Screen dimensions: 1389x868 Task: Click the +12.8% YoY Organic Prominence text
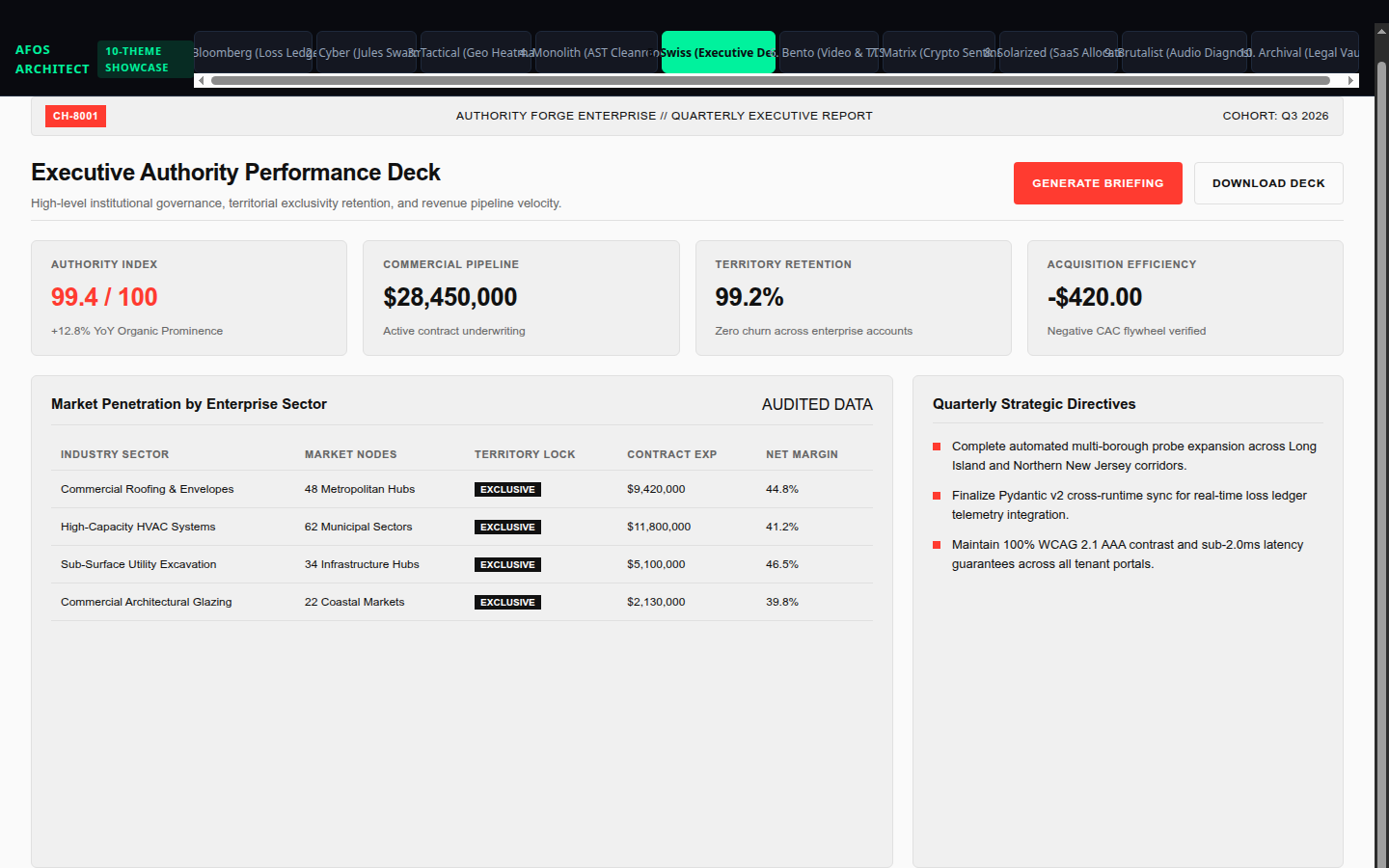click(x=137, y=331)
